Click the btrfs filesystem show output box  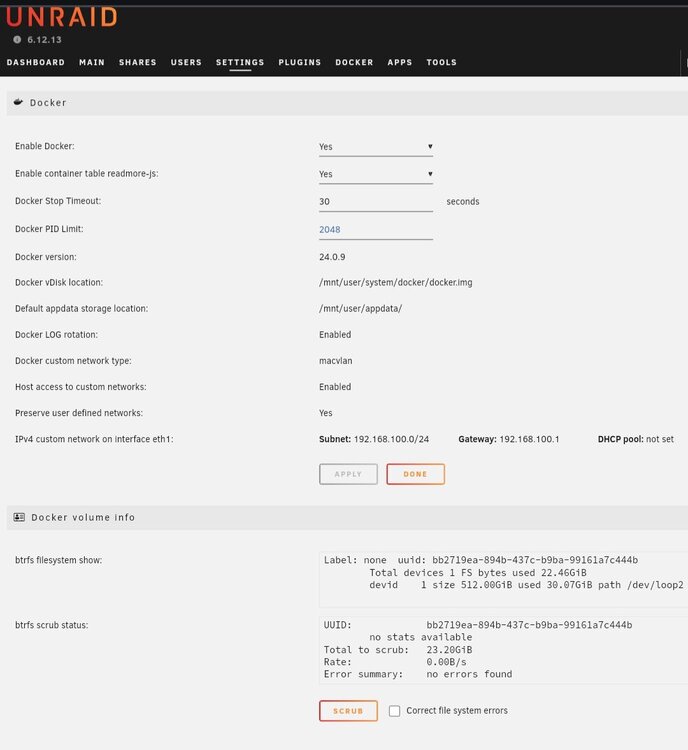pos(503,579)
